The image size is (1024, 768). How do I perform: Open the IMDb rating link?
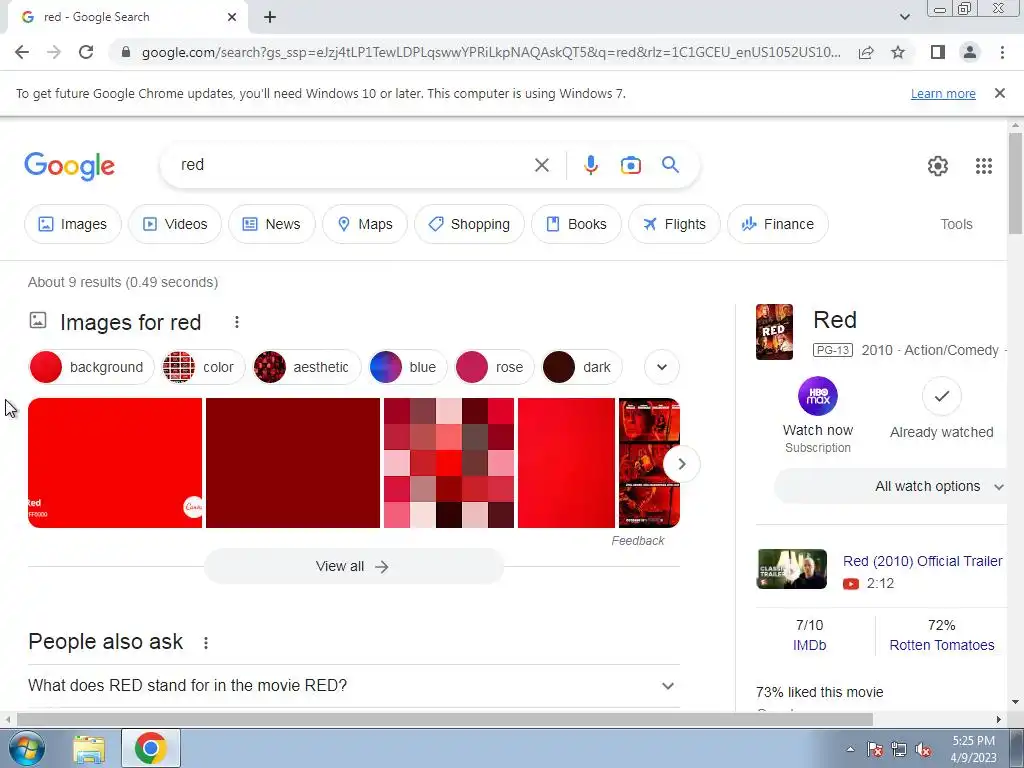click(x=809, y=645)
